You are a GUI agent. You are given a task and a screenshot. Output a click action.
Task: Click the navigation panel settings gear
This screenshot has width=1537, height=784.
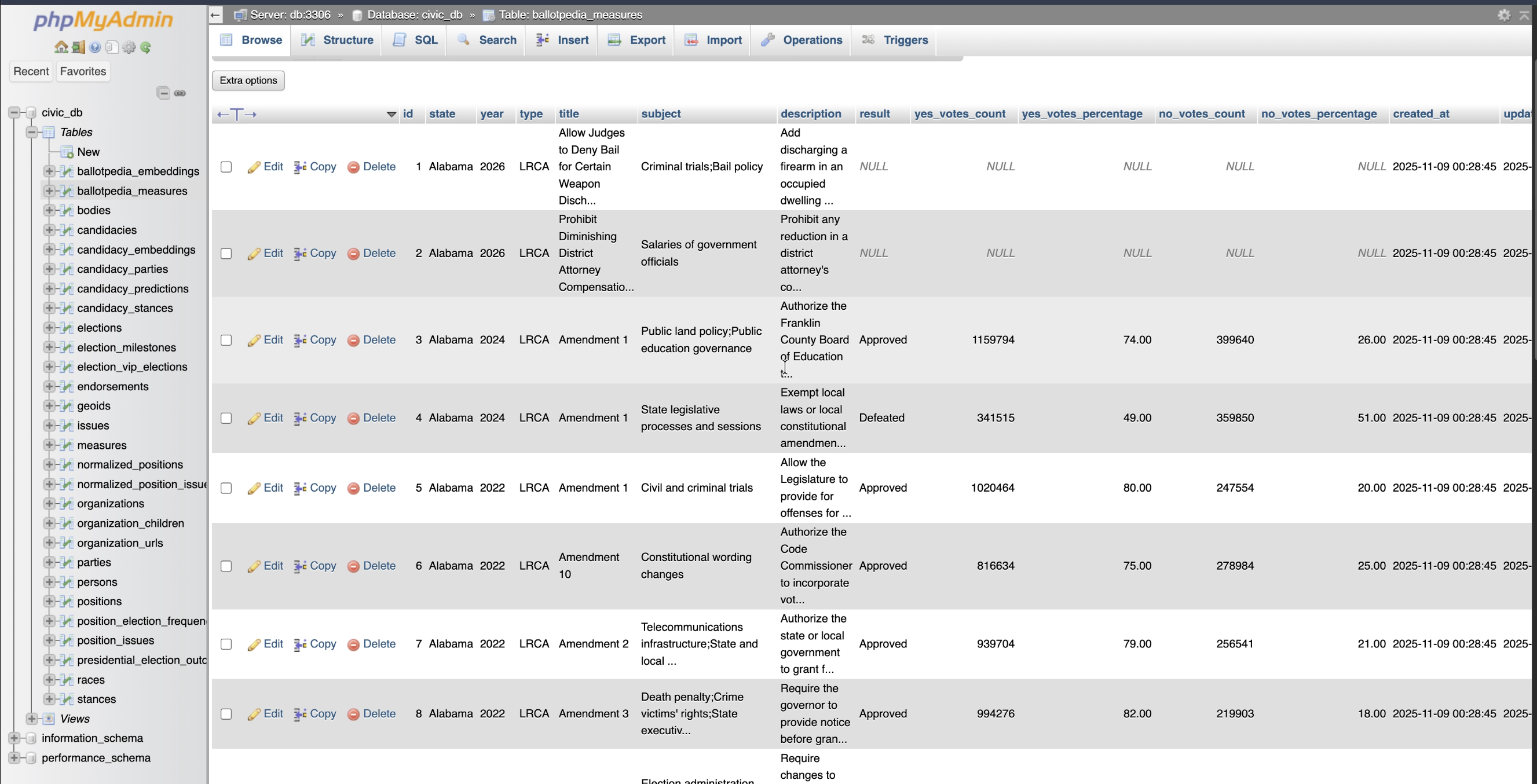pos(129,47)
